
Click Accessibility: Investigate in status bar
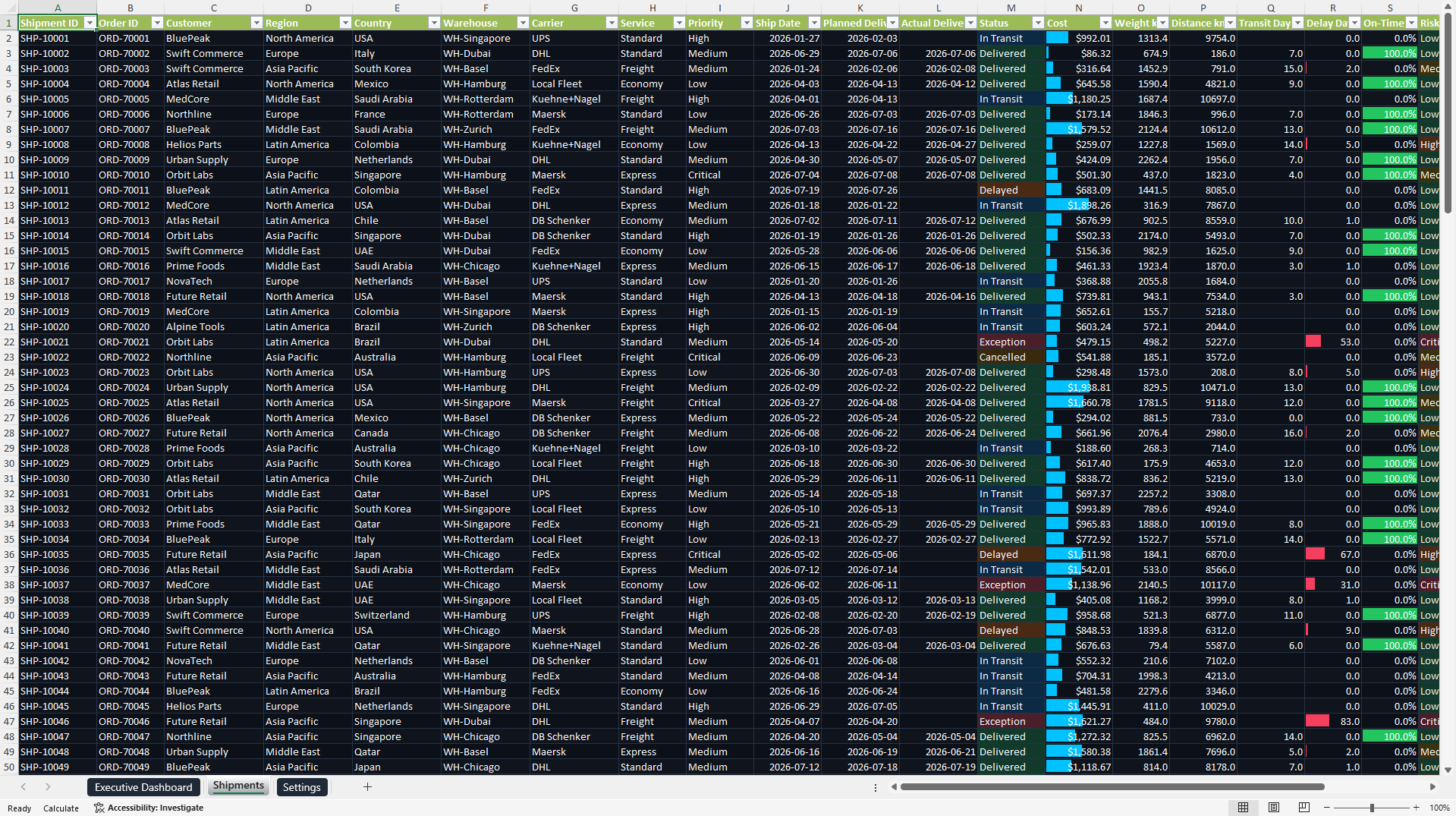[149, 808]
